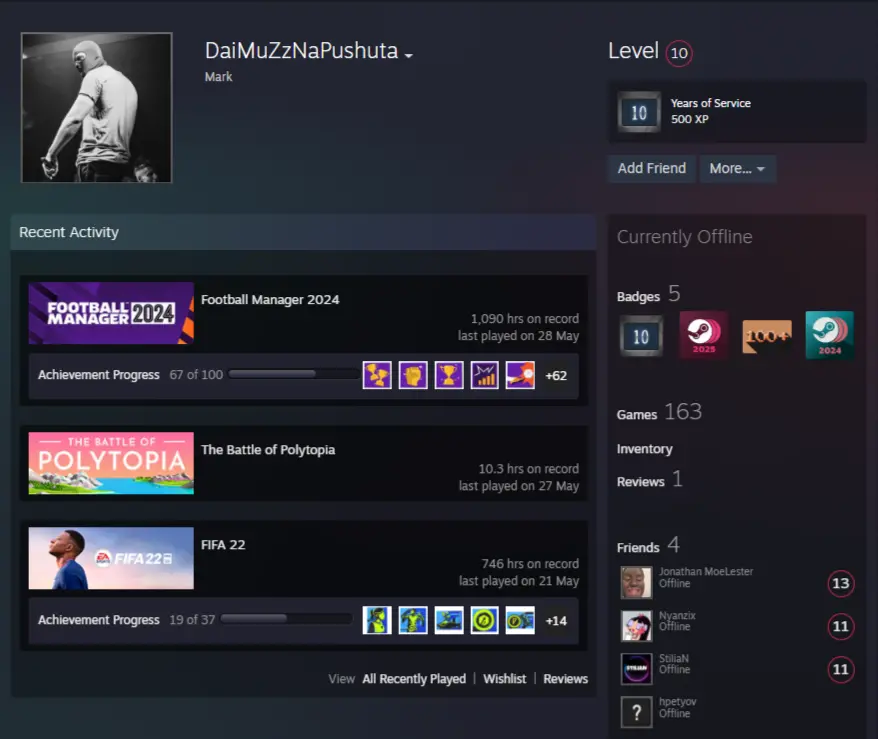The height and width of the screenshot is (739, 878).
Task: Click the 10.3 hrs on record text
Action: [x=529, y=469]
